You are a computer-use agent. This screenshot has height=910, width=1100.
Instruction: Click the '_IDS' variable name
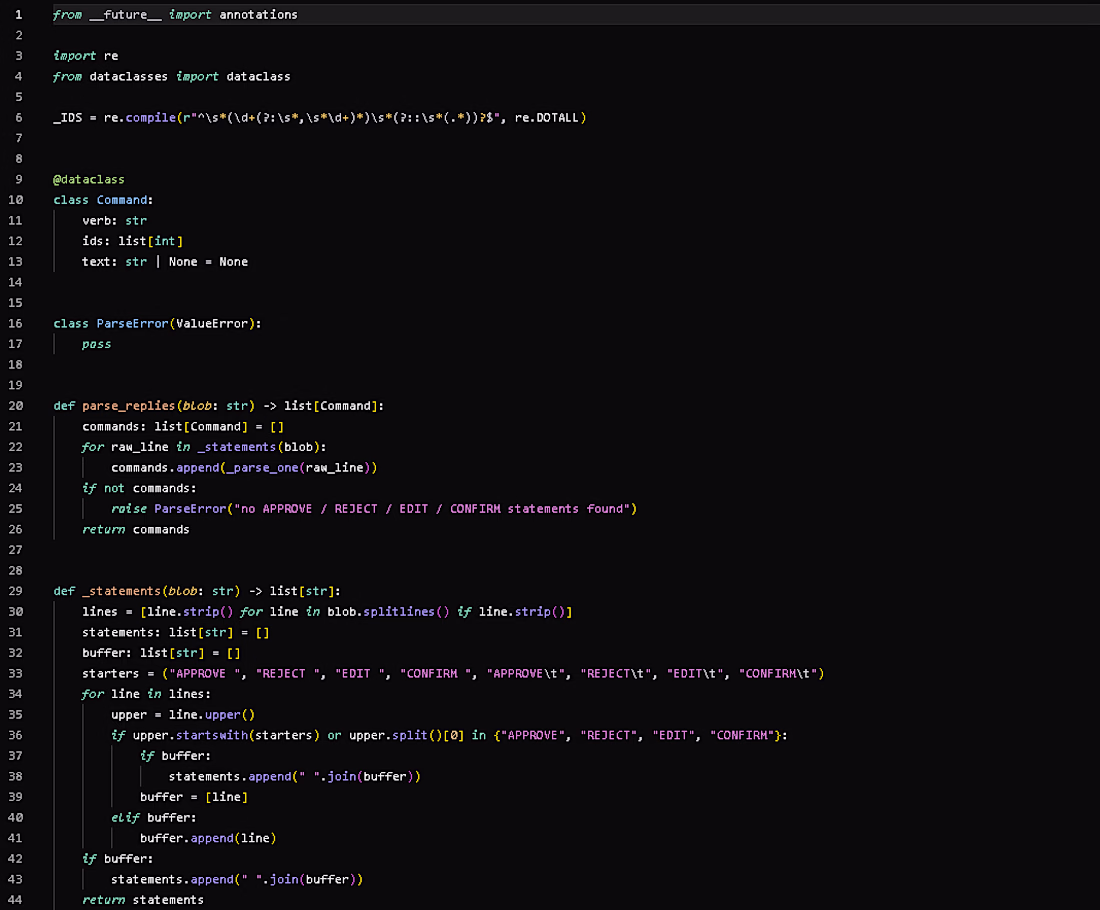tap(67, 118)
